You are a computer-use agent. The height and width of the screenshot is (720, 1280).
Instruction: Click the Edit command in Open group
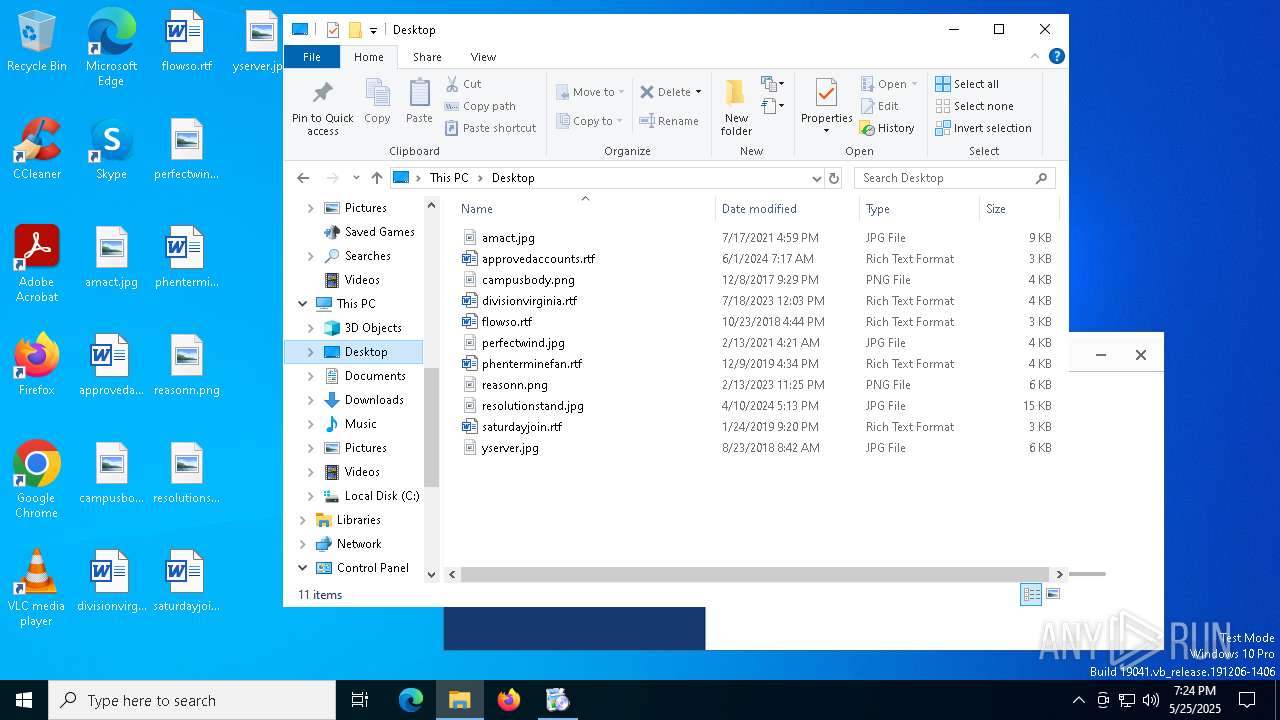click(879, 106)
